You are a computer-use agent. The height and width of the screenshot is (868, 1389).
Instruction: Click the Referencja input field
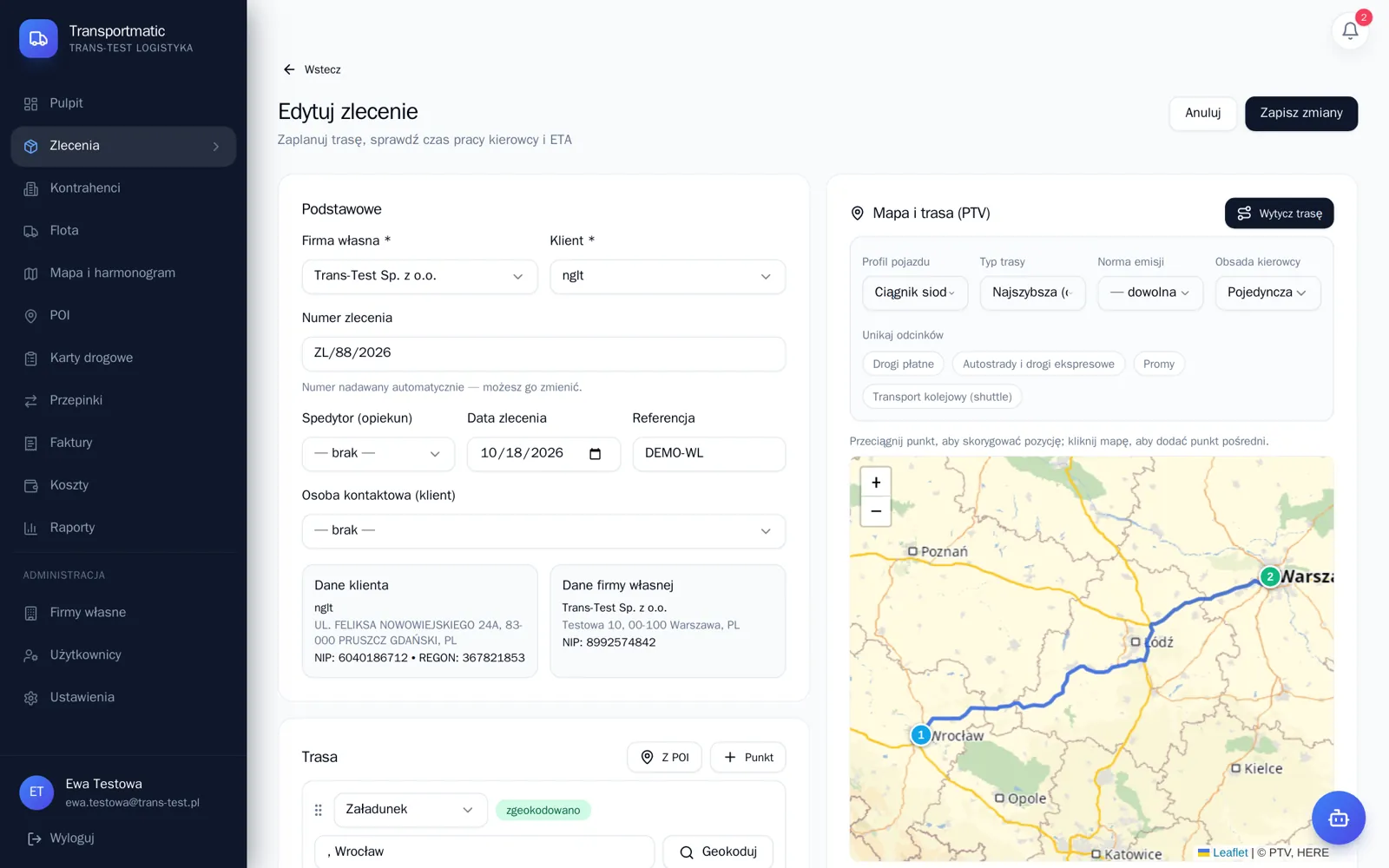pos(708,454)
